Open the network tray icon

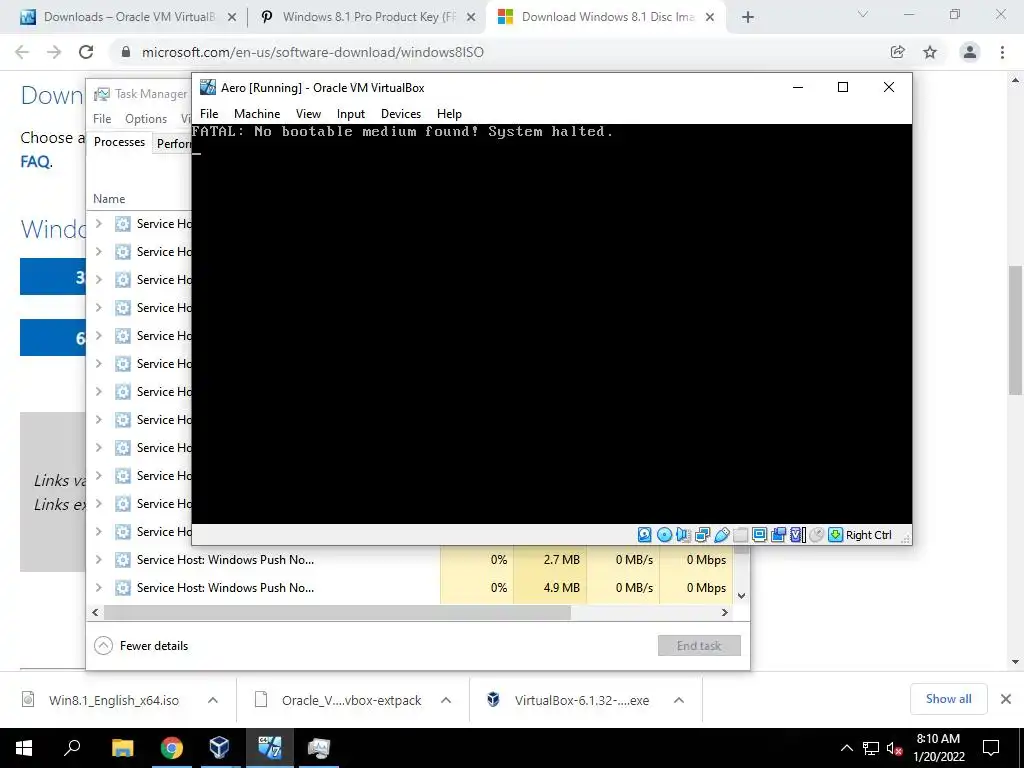[871, 748]
